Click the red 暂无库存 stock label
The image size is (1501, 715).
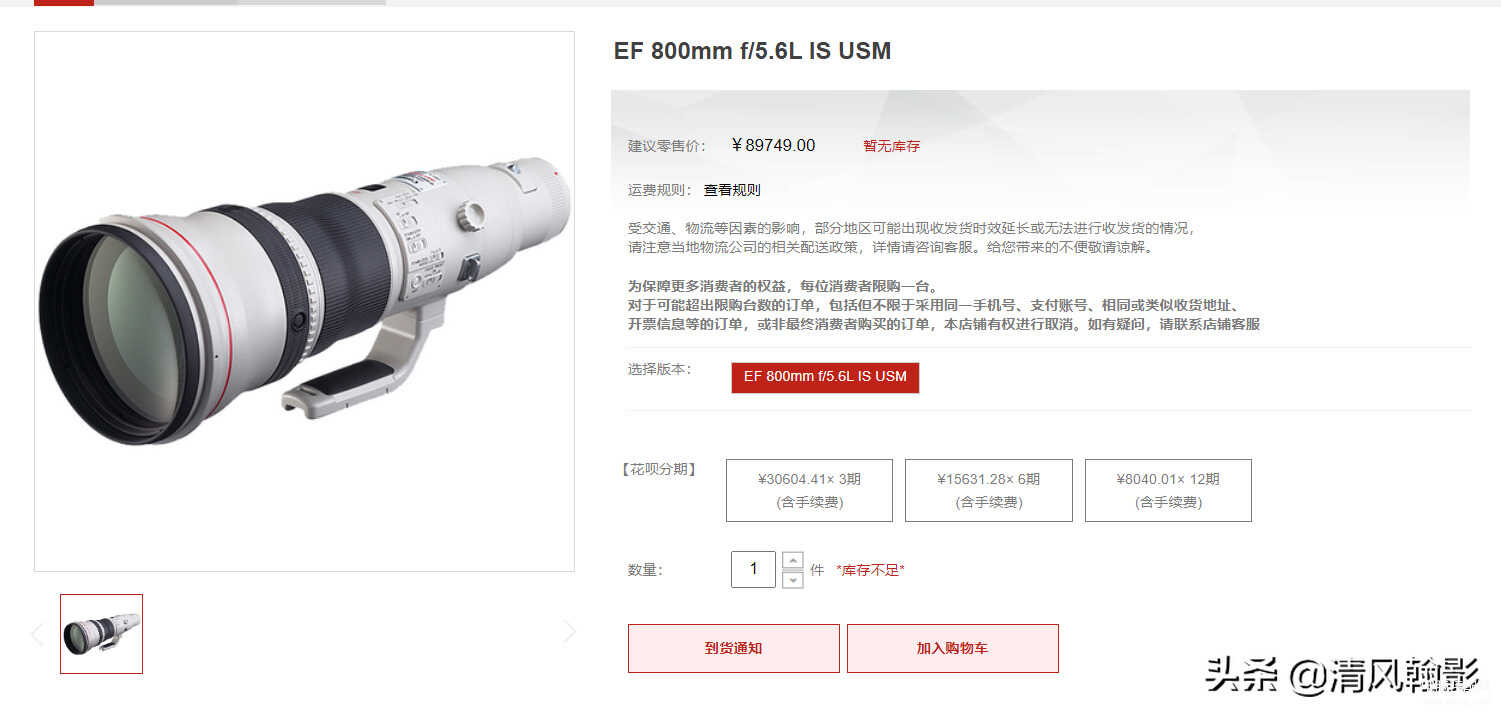point(892,146)
